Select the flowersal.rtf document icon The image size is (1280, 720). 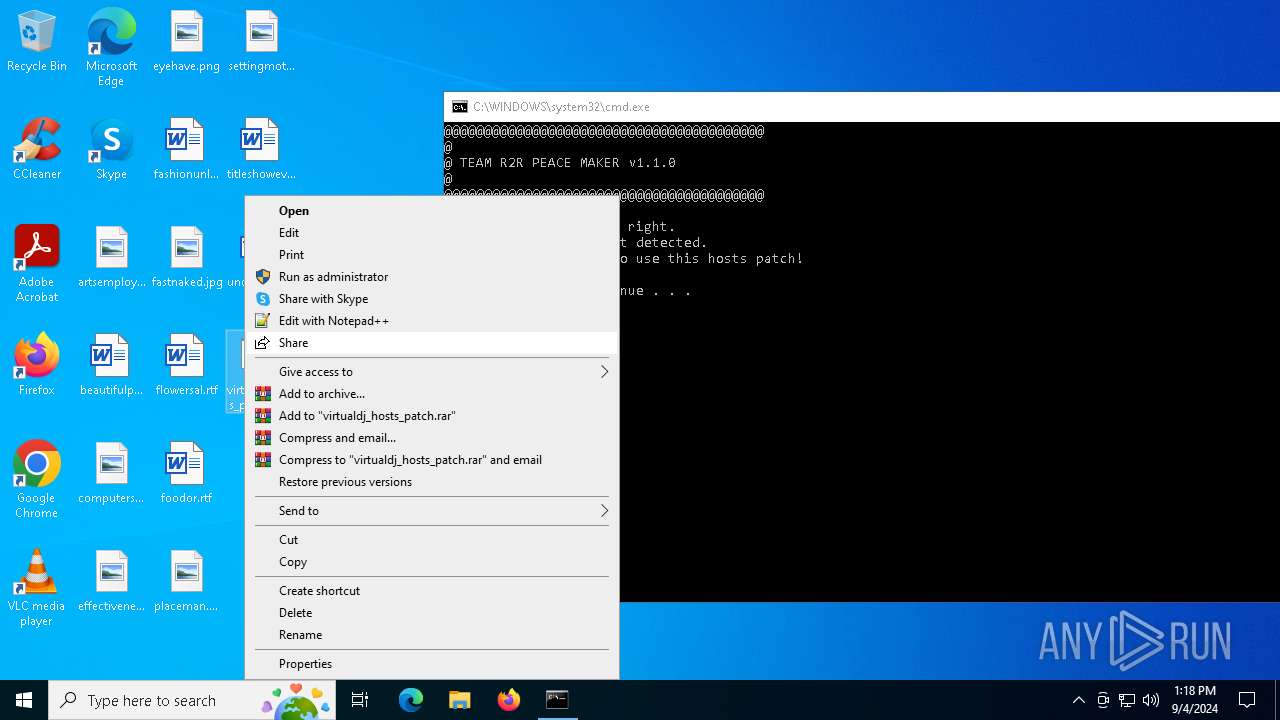pyautogui.click(x=186, y=366)
